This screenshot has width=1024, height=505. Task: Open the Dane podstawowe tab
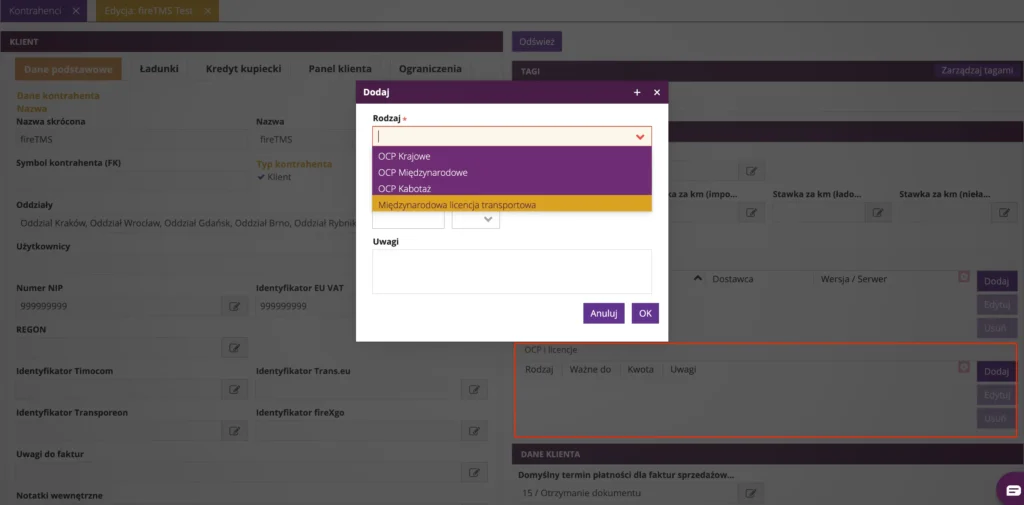click(x=68, y=69)
